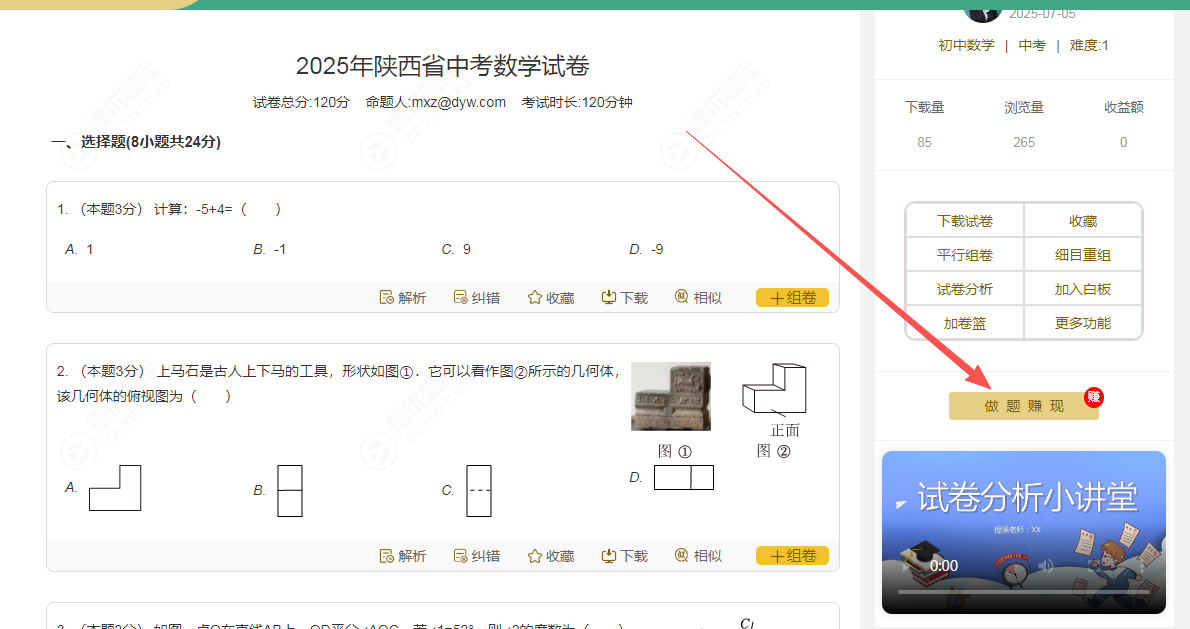
Task: Click the 做题赚现 button
Action: click(x=1023, y=406)
